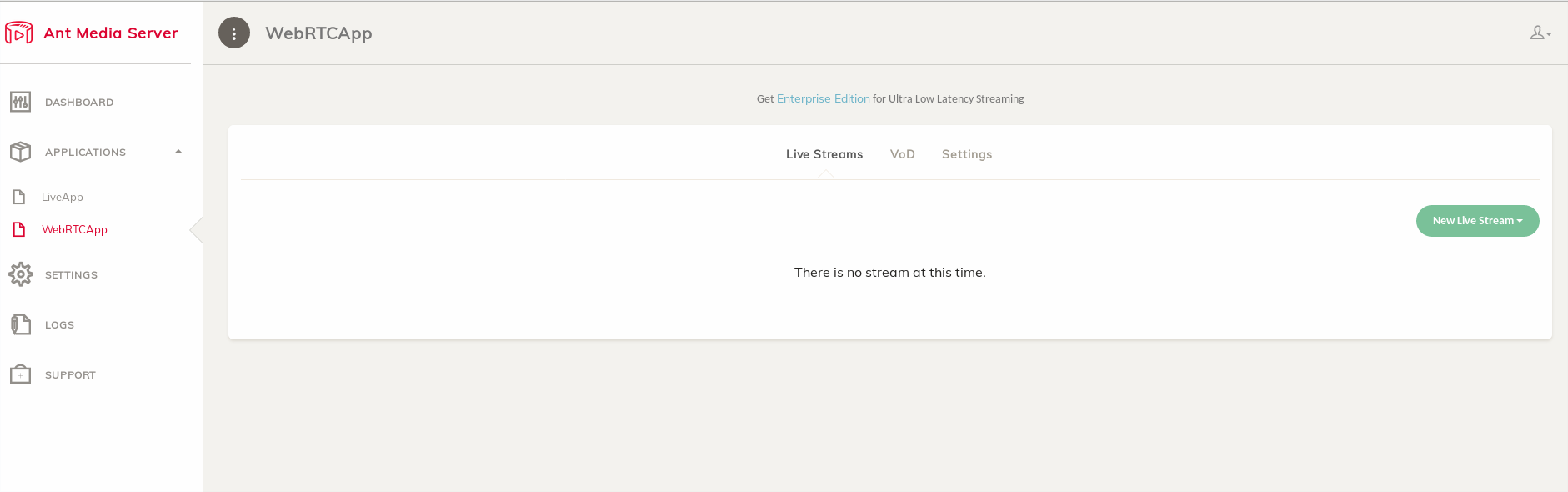Click the WebRTCApp page title
The image size is (1568, 492).
pos(319,33)
